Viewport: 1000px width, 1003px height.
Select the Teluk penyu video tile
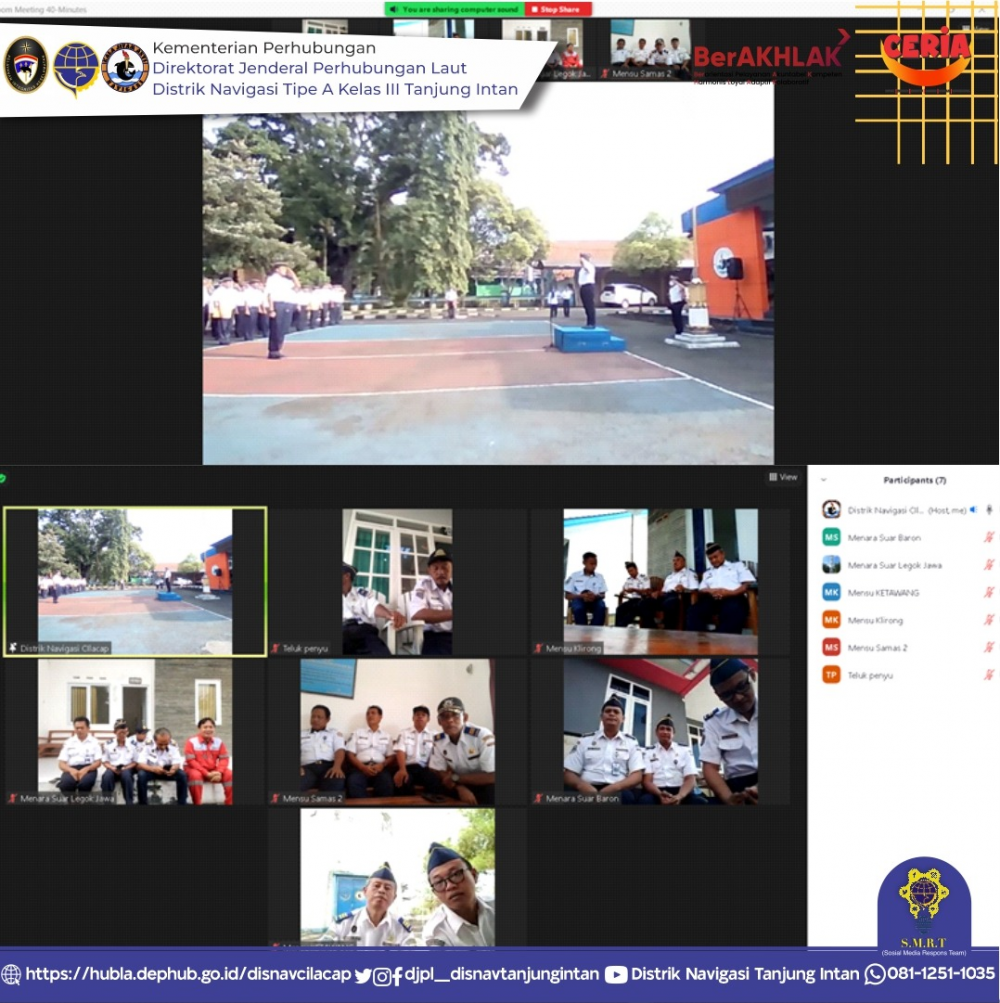[x=397, y=581]
